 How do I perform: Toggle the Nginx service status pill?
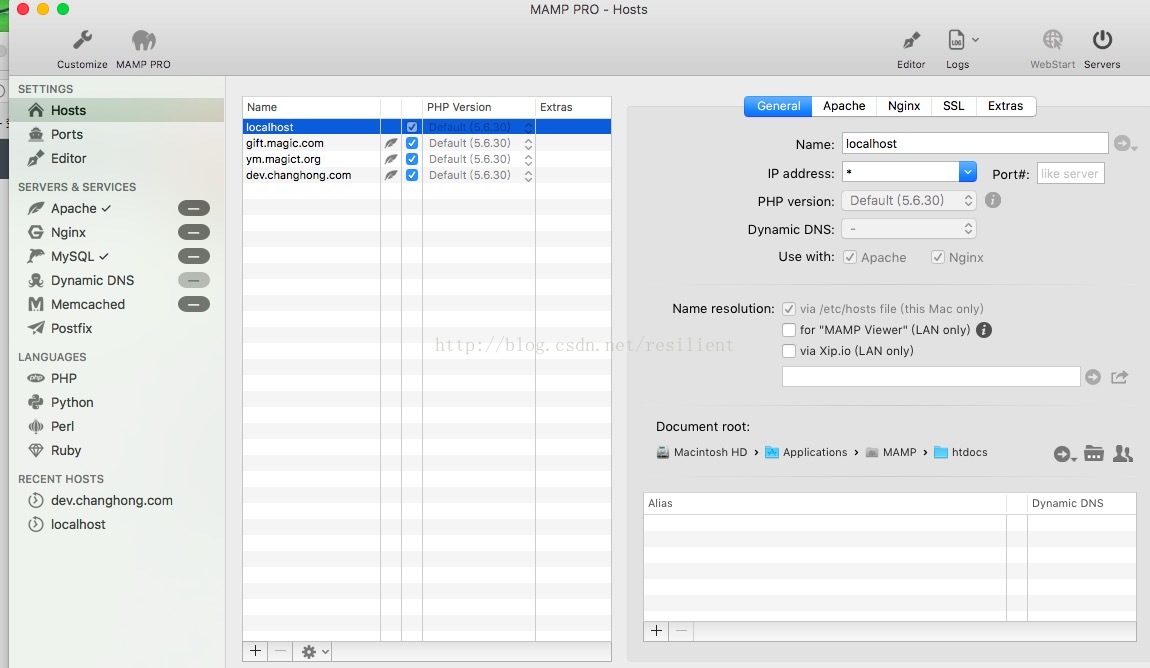[x=194, y=232]
